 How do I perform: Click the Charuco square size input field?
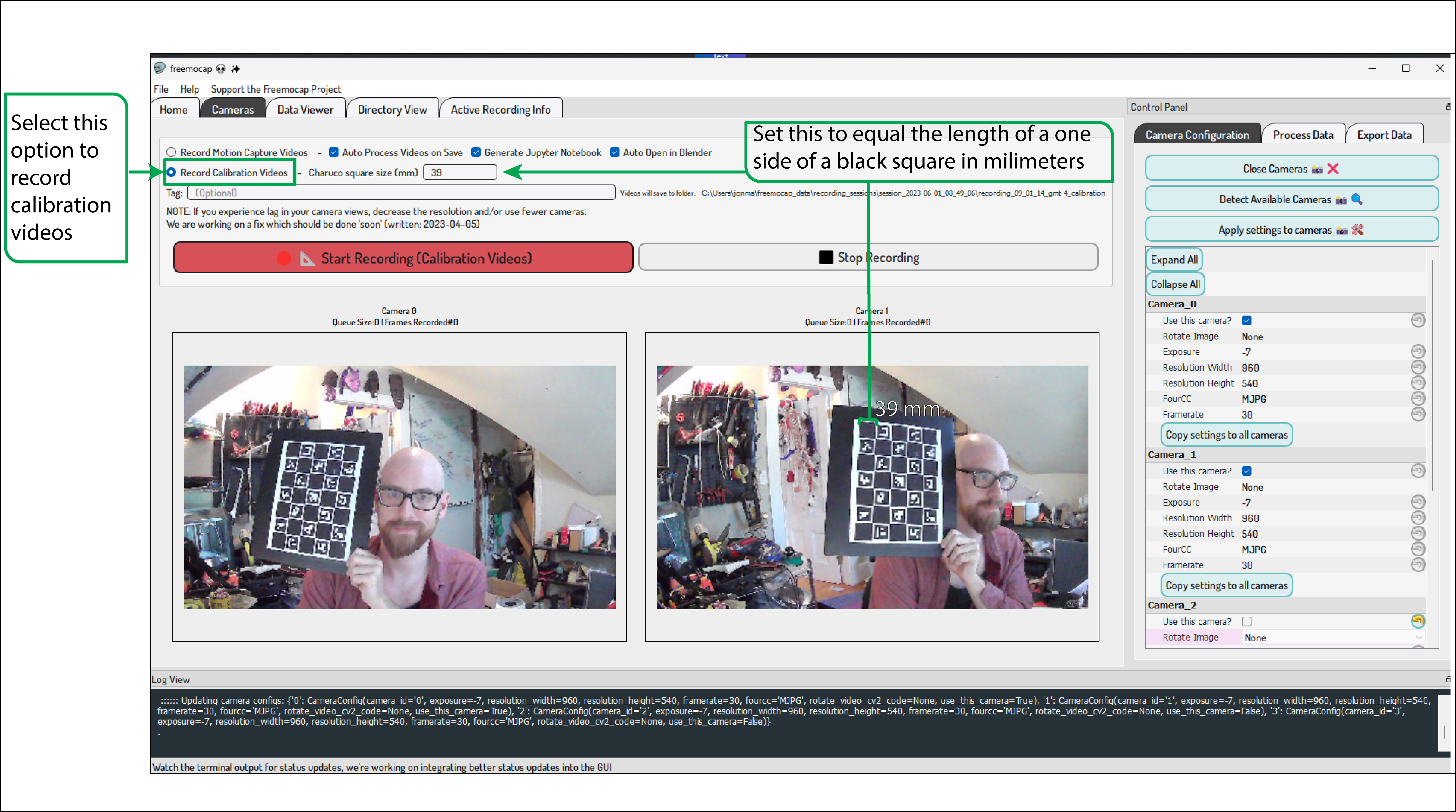click(x=460, y=172)
